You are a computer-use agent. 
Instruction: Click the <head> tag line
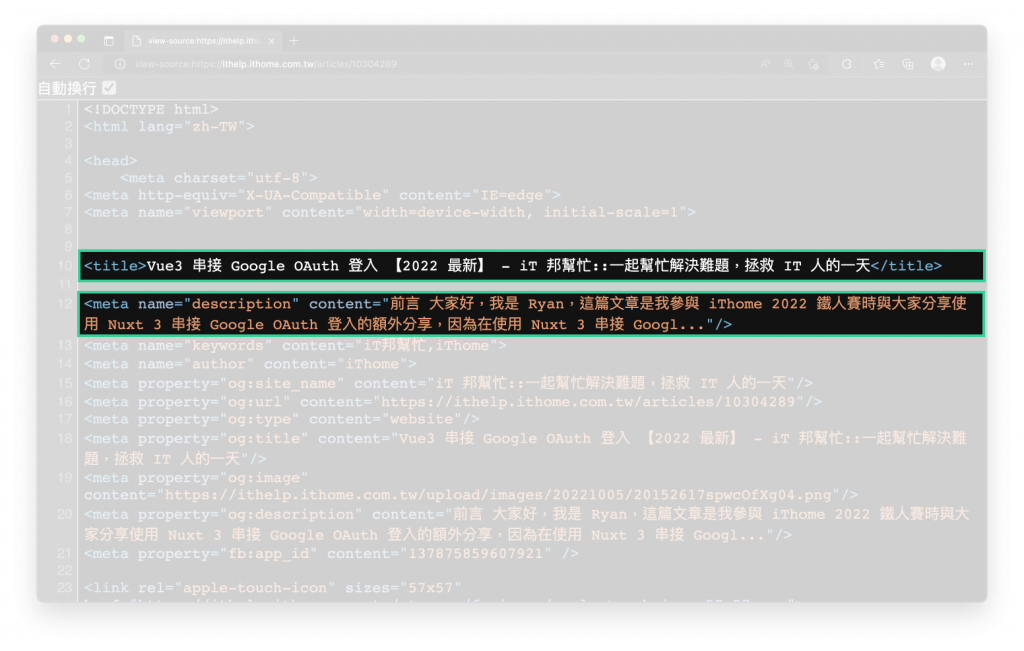[x=110, y=161]
